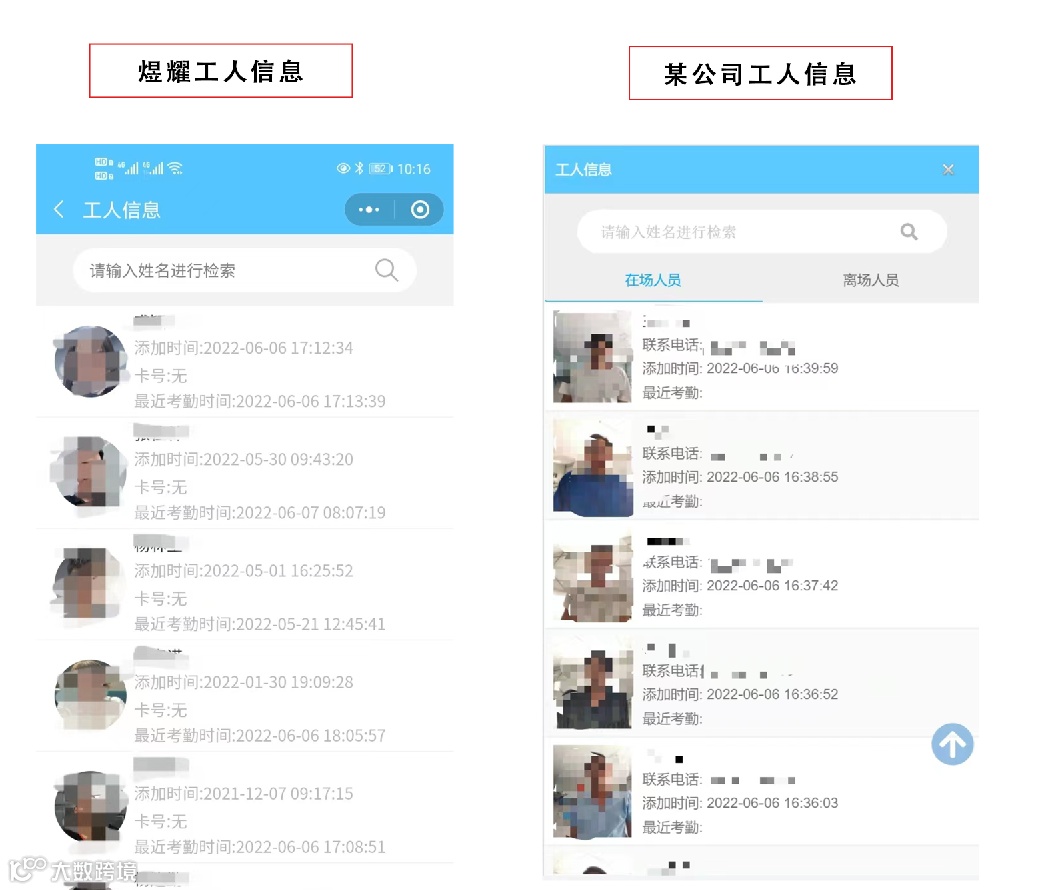The width and height of the screenshot is (1050, 890).
Task: Open worker photo added 2022-06-06 16:39:59
Action: pyautogui.click(x=593, y=357)
